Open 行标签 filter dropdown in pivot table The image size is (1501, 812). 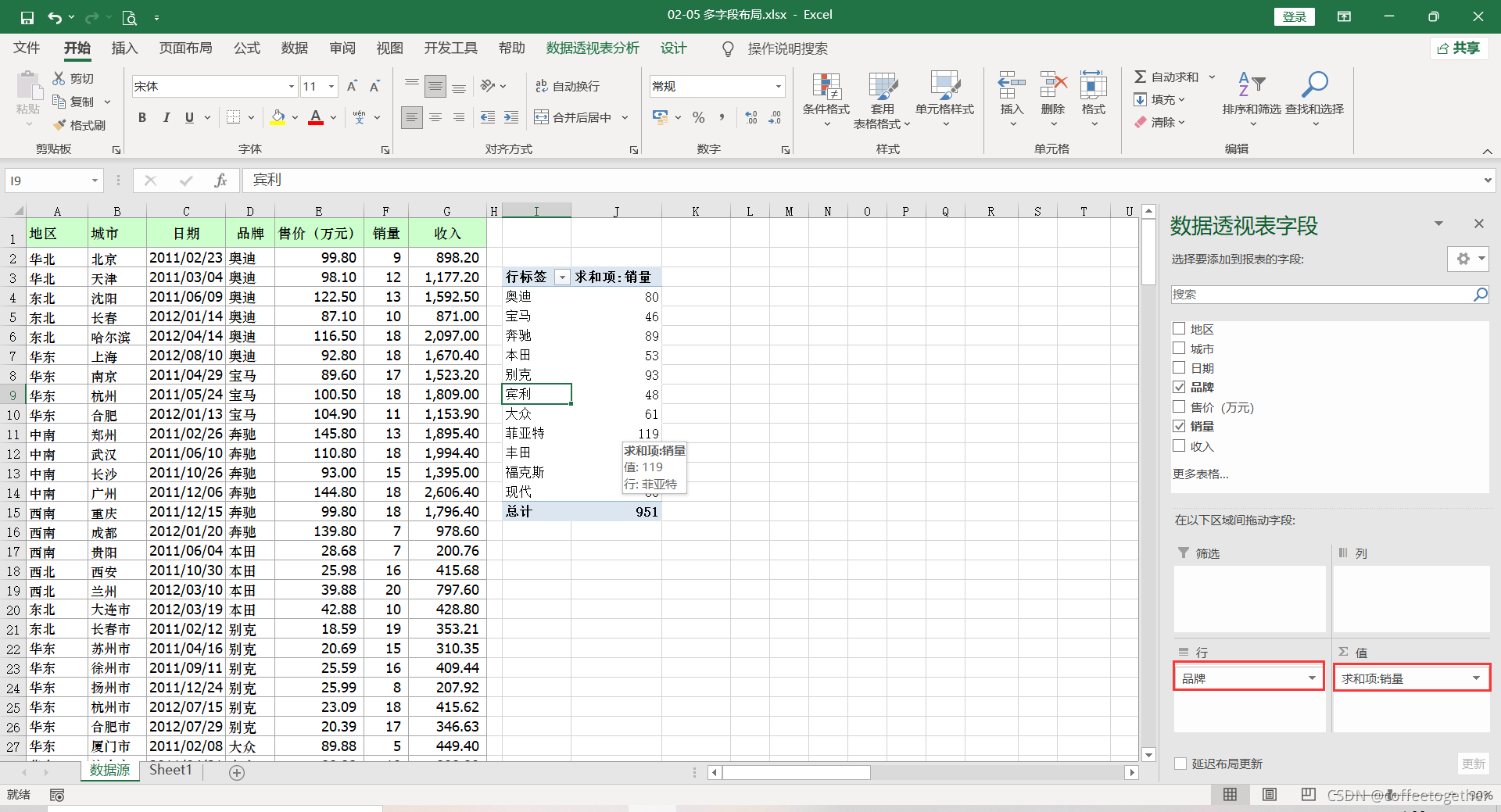562,277
